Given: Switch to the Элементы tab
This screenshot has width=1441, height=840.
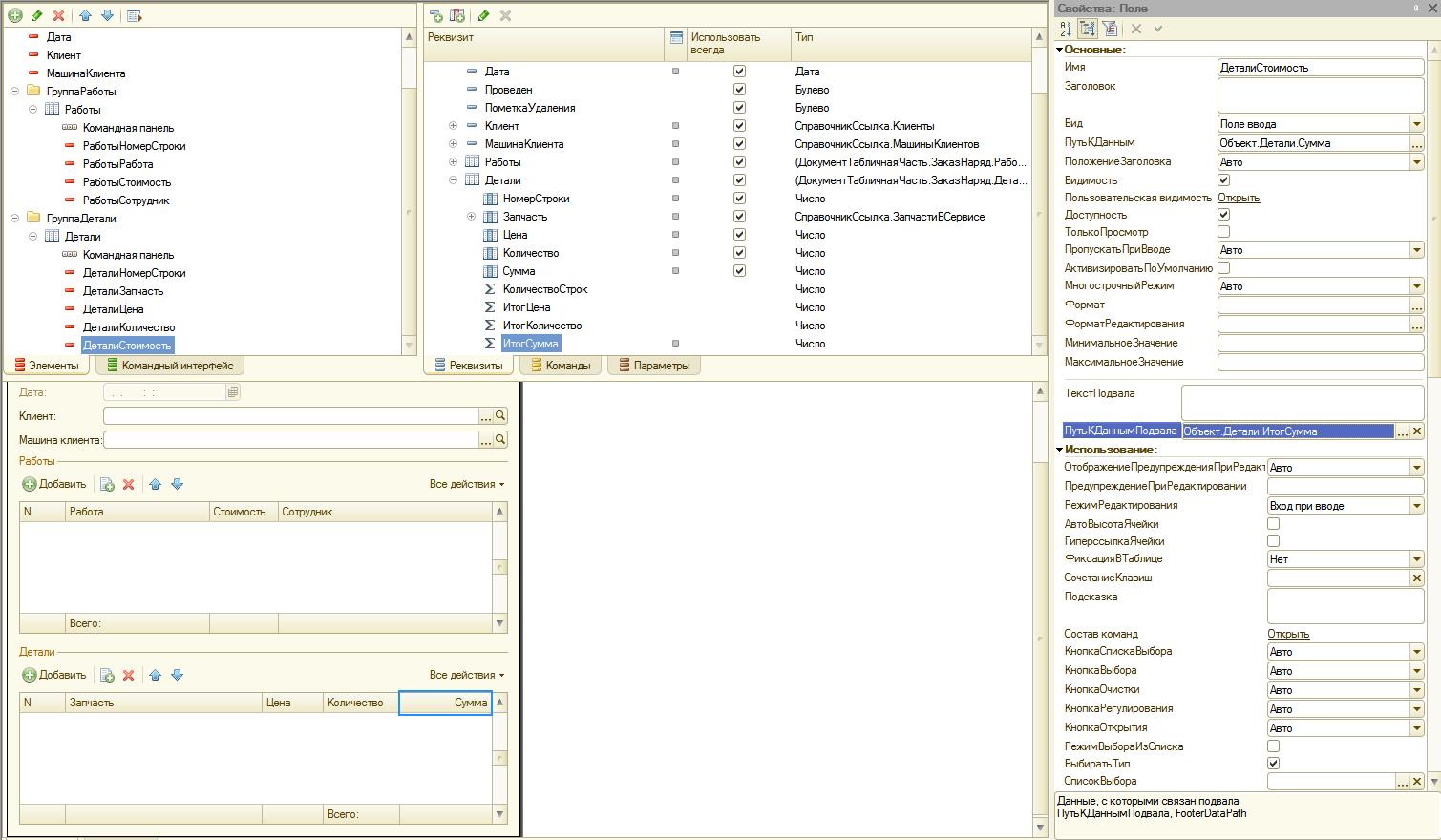Looking at the screenshot, I should coord(47,366).
